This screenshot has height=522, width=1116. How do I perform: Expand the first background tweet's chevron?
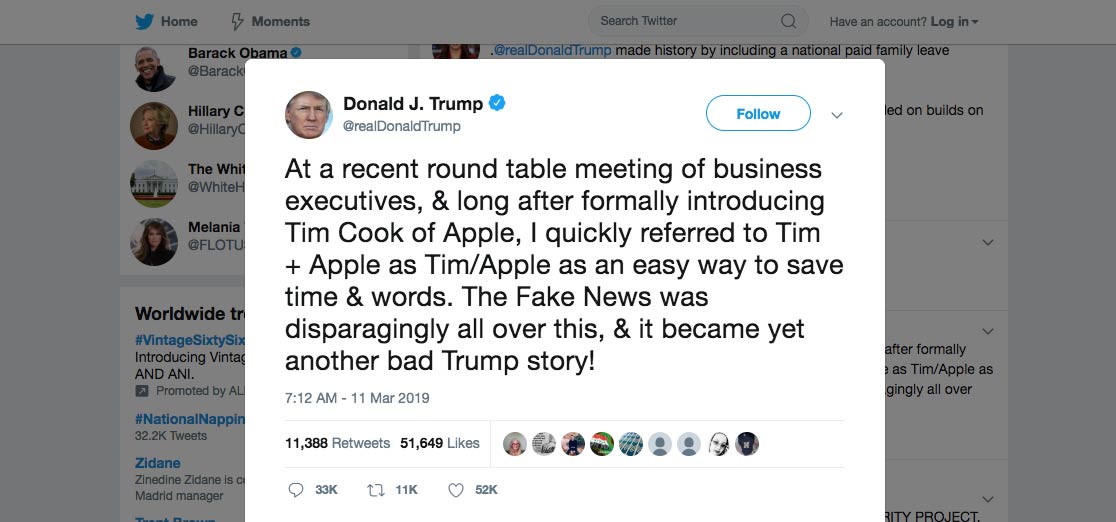point(987,243)
